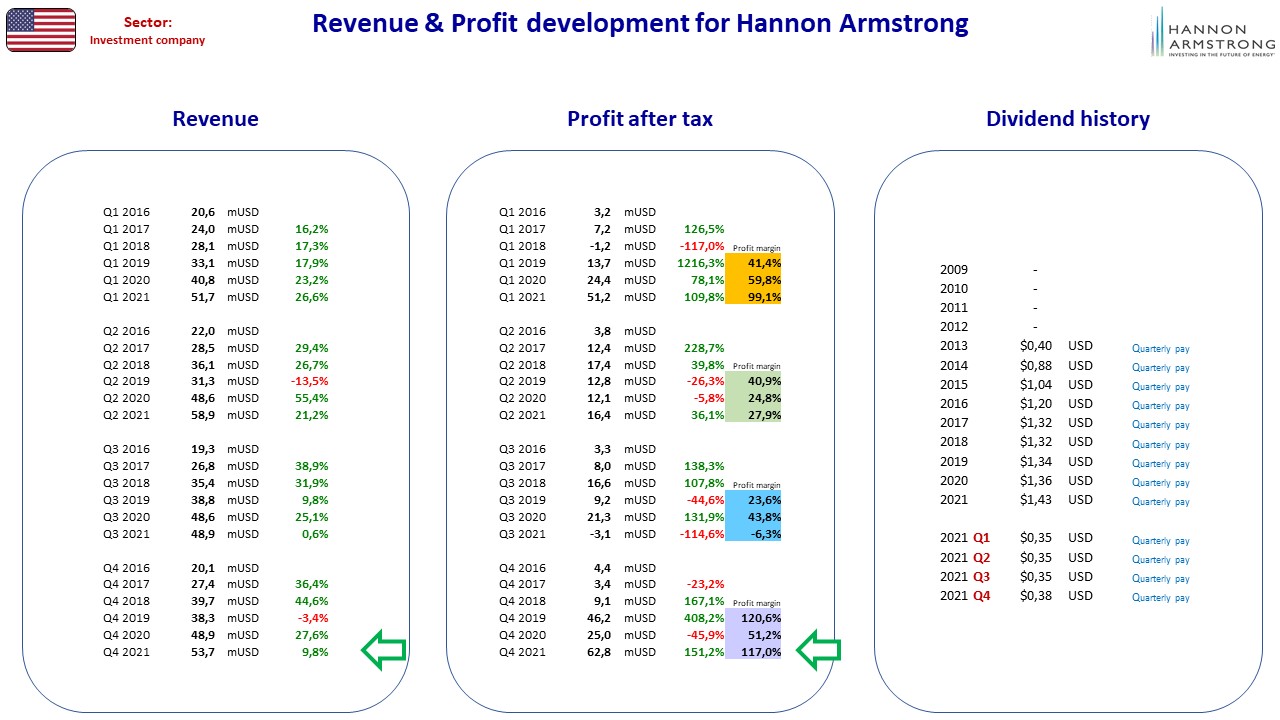The height and width of the screenshot is (720, 1280).
Task: Click the 2009 year in dividend history
Action: 954,270
